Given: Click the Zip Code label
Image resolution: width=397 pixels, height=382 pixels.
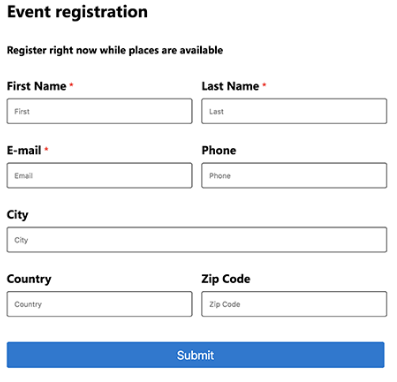Looking at the screenshot, I should tap(226, 279).
